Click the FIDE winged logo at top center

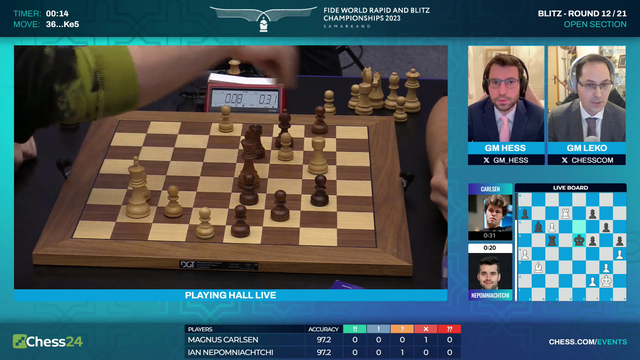[x=264, y=18]
